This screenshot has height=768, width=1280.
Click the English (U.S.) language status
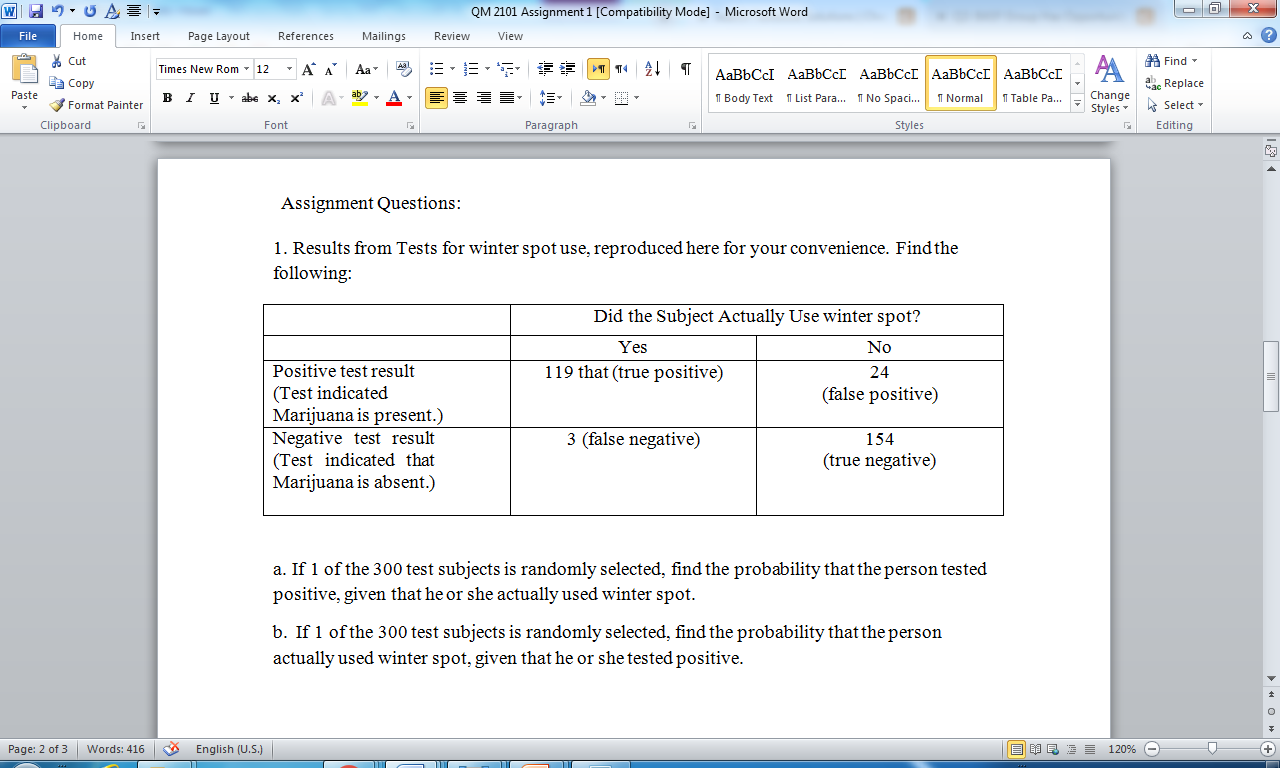(x=230, y=749)
